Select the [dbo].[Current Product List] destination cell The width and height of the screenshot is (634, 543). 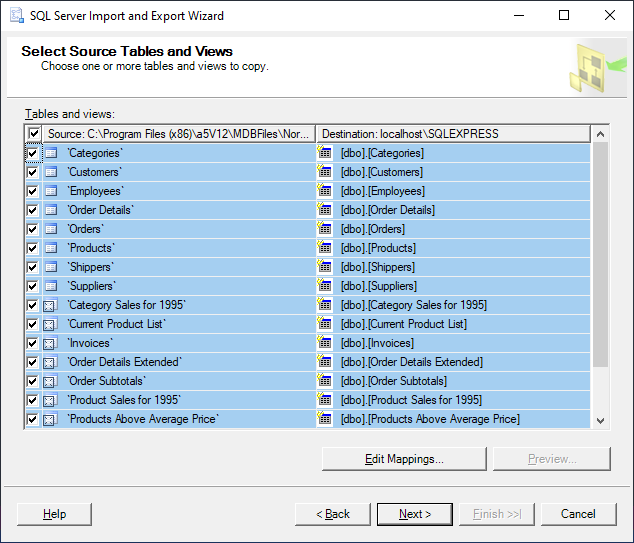453,324
